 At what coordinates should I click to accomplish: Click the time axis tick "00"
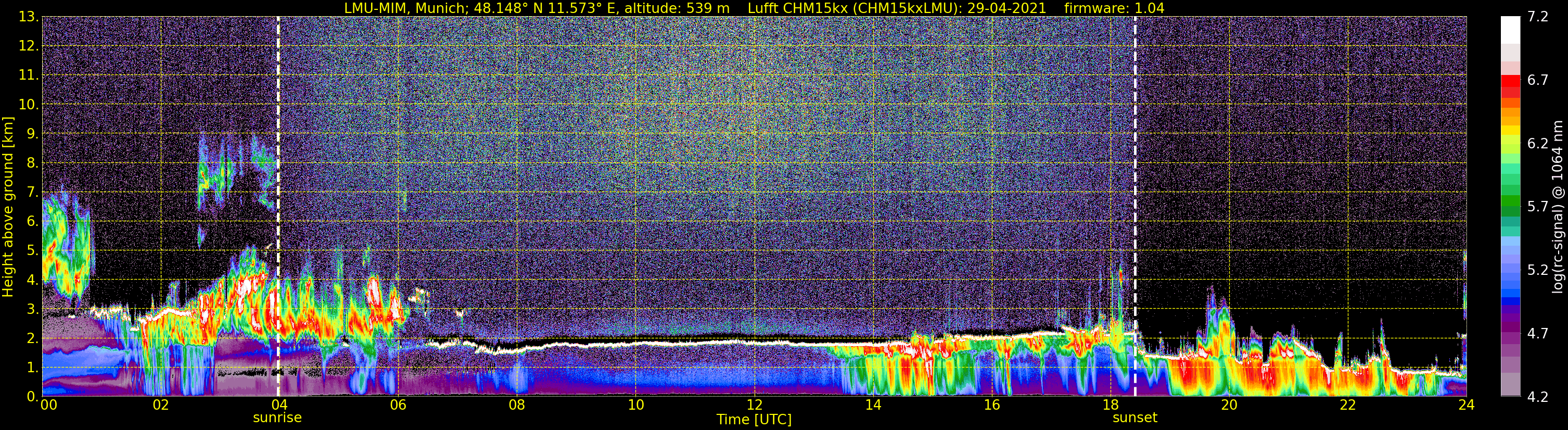[49, 406]
